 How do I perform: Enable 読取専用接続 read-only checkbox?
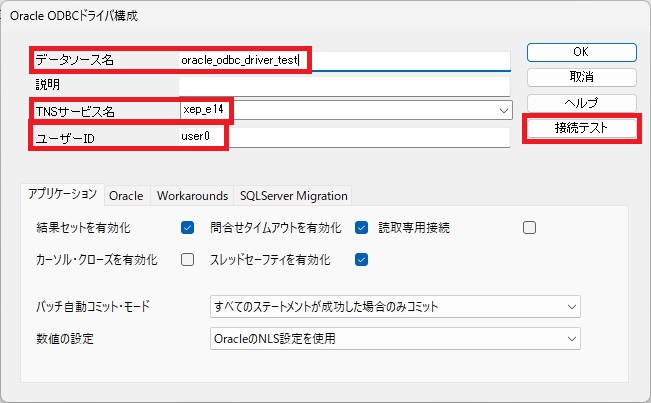[x=529, y=227]
